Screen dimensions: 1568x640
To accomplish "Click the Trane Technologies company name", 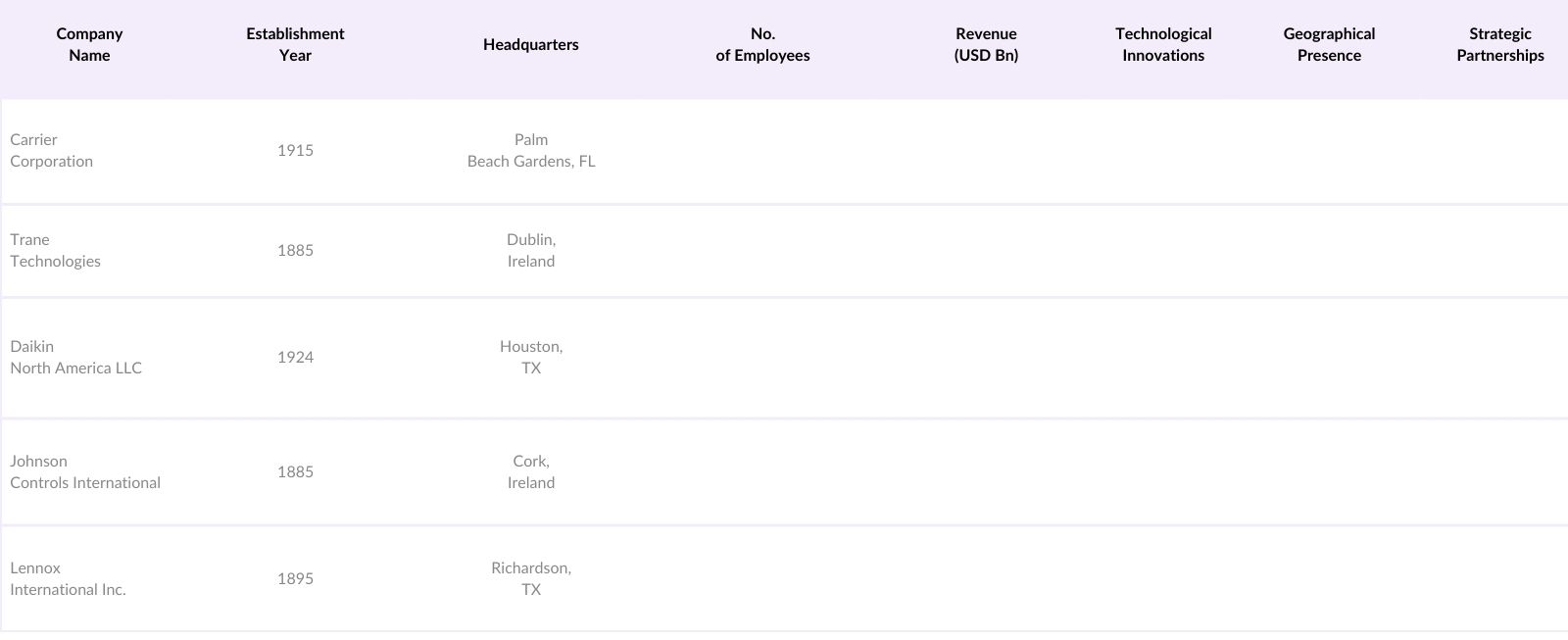I will click(x=56, y=251).
